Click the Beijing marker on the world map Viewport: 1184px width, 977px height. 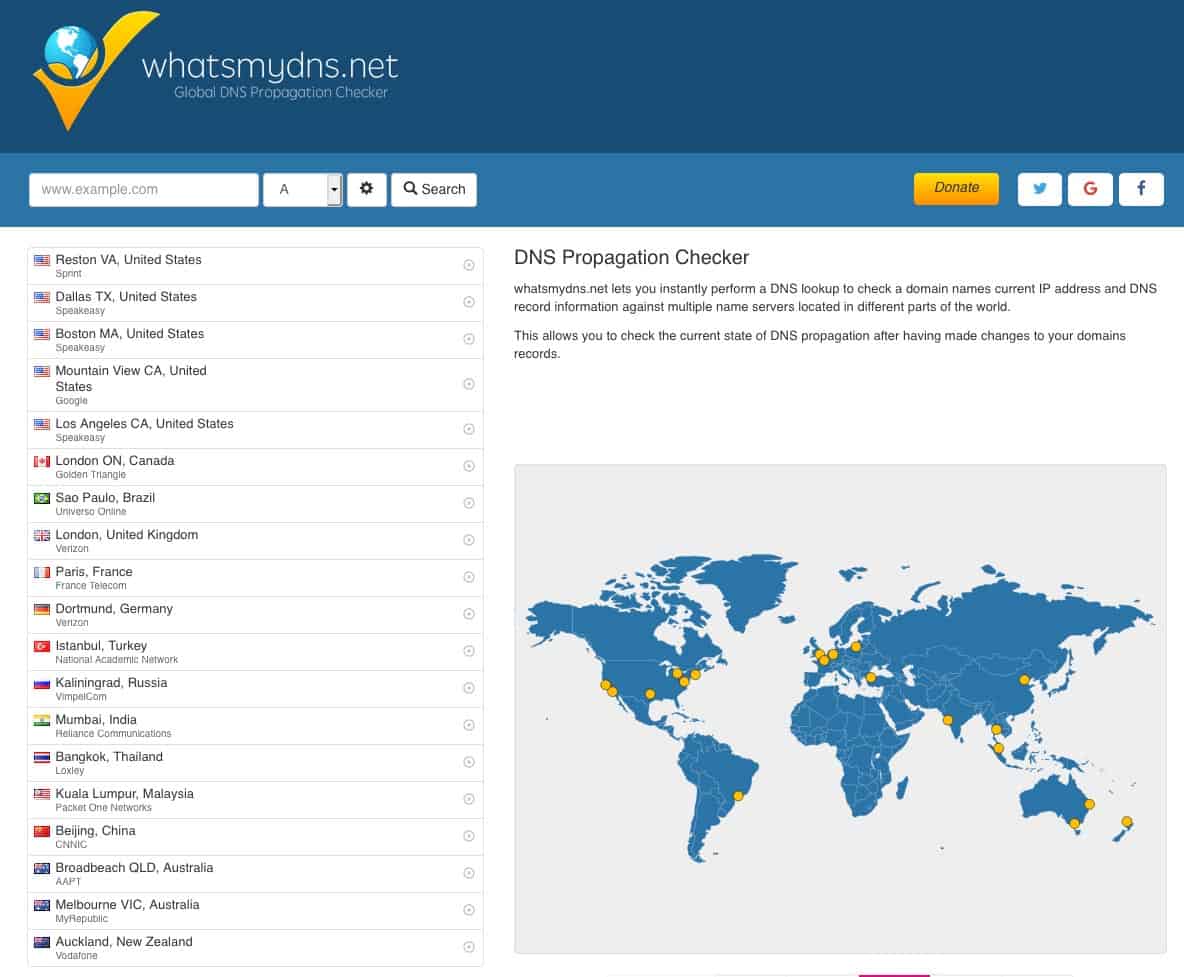point(1023,680)
